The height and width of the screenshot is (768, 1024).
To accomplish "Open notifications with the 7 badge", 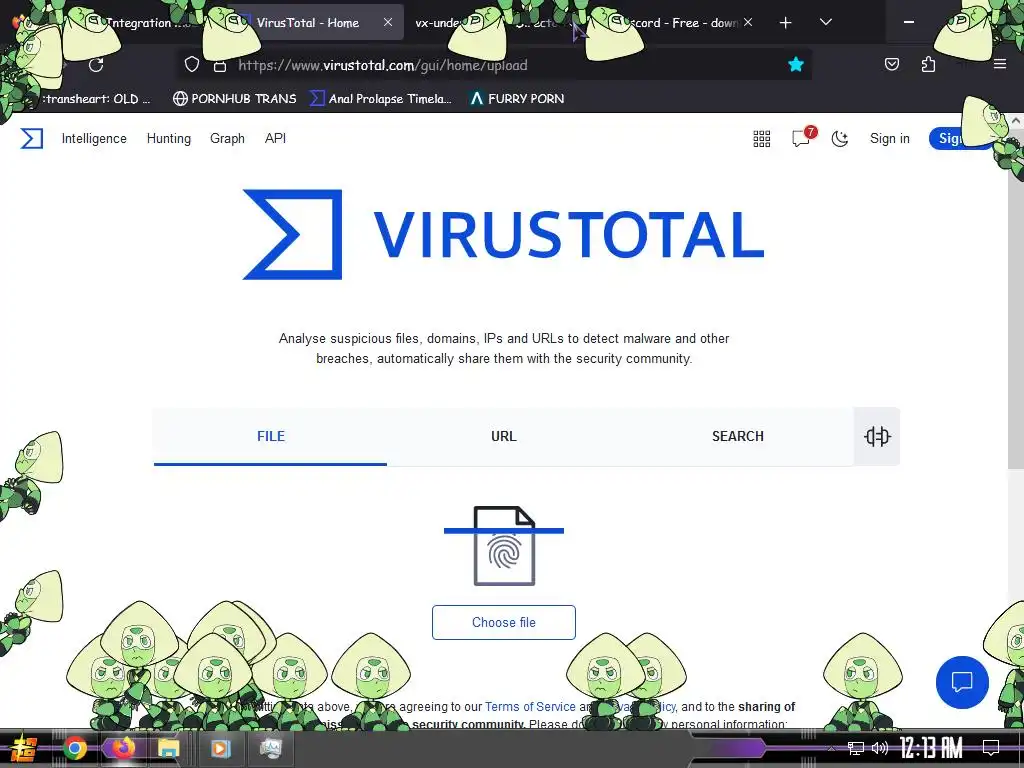I will (803, 137).
